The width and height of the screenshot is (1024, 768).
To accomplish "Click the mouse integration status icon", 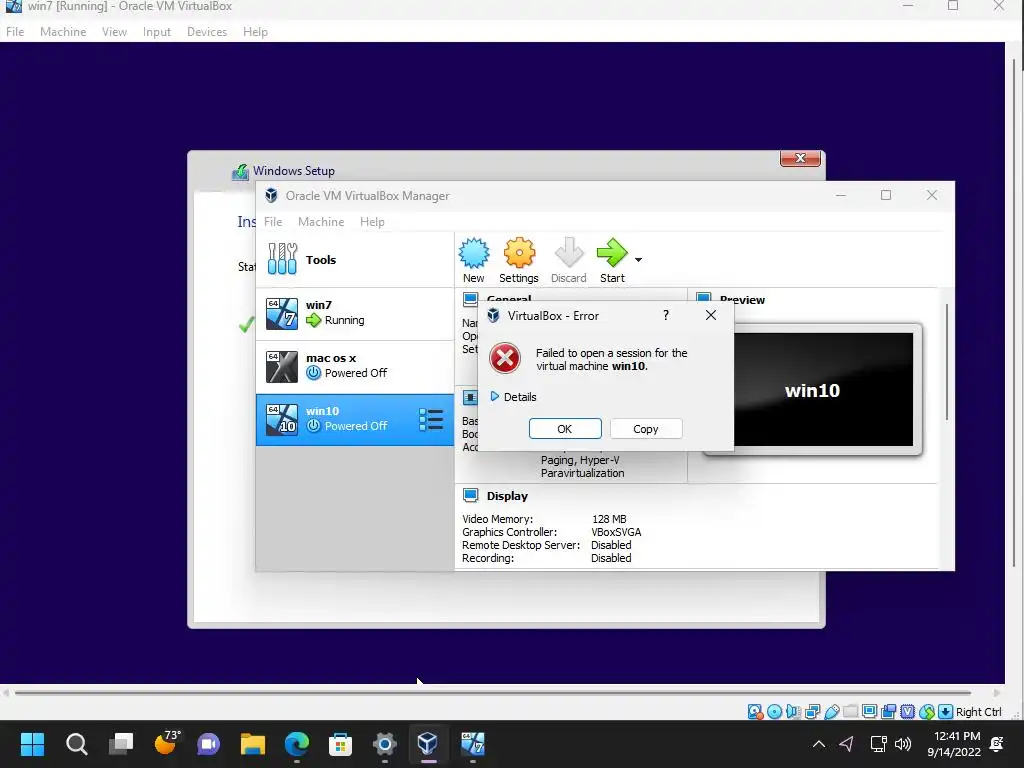I will coord(927,712).
